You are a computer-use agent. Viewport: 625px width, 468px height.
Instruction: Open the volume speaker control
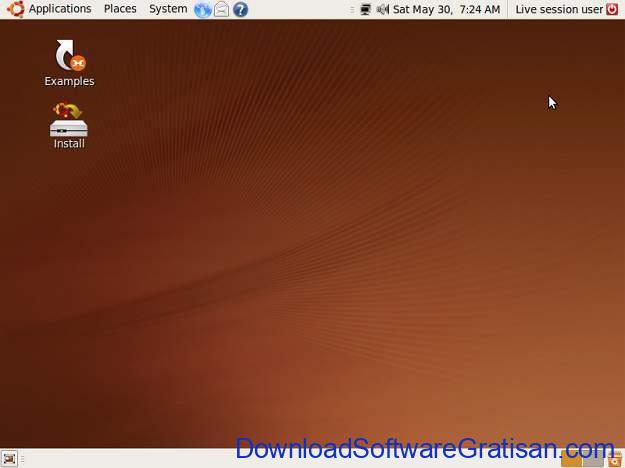pos(383,9)
